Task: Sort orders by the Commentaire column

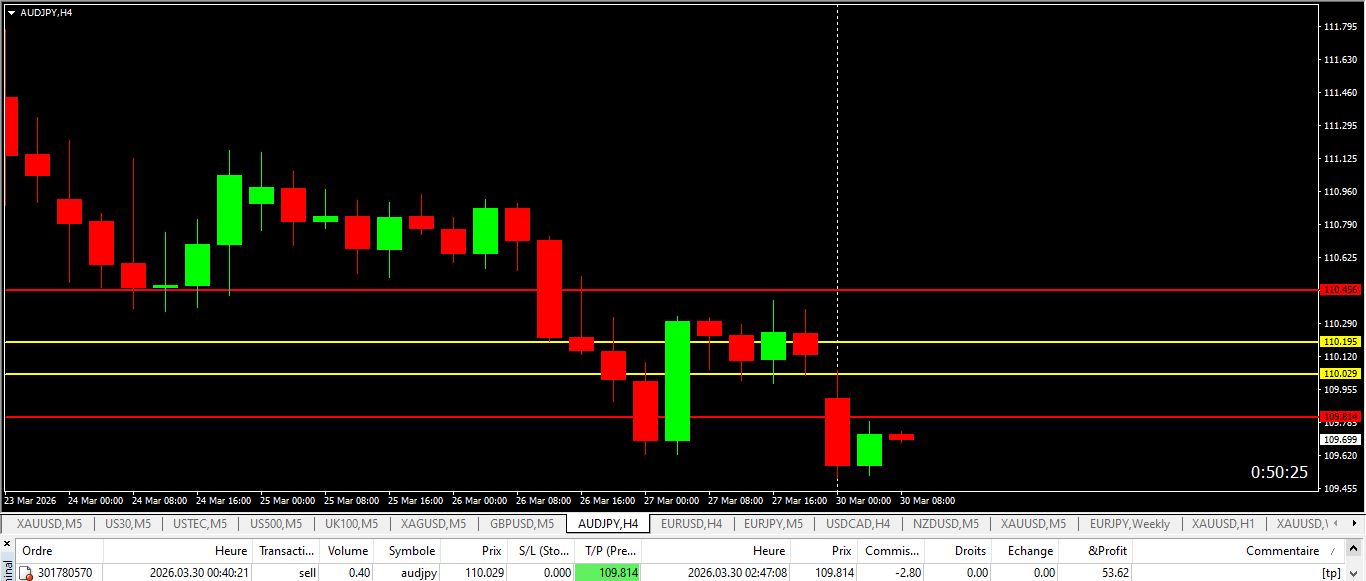Action: 1282,551
